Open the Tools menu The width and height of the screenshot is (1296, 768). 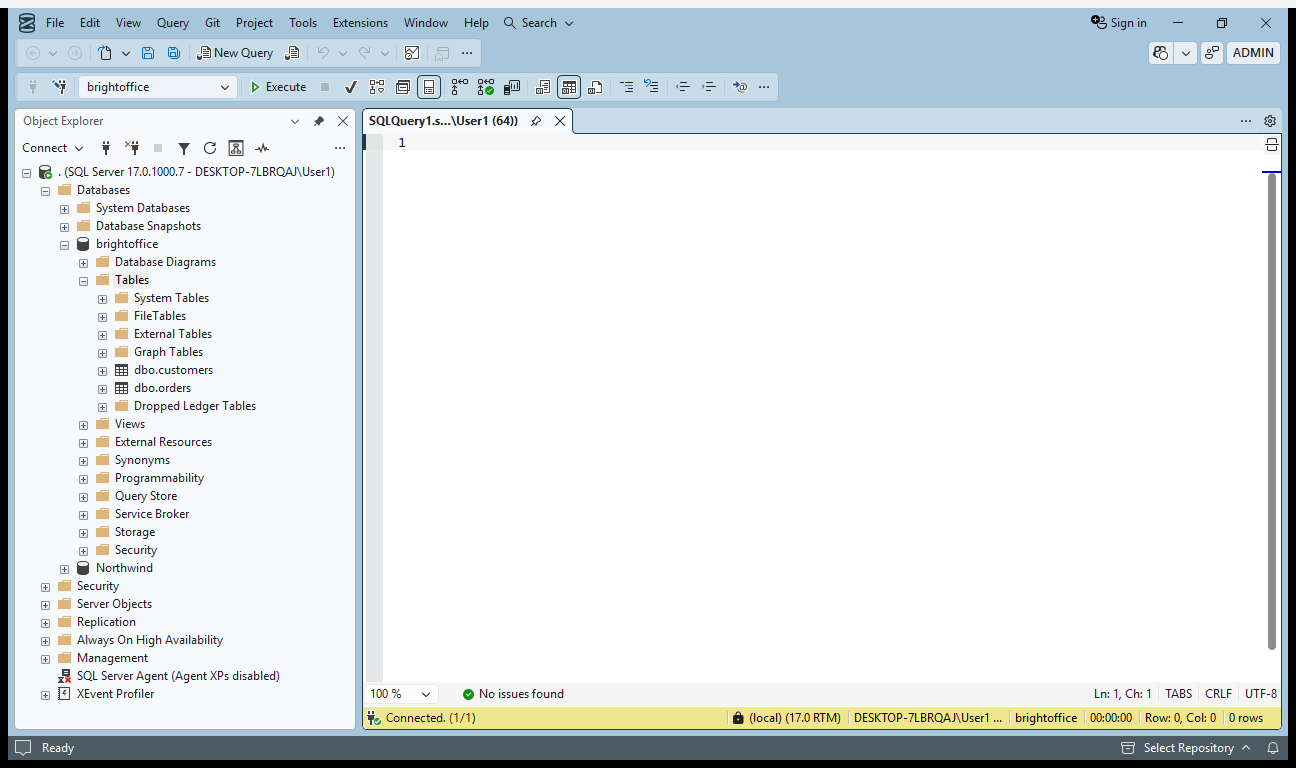click(x=303, y=23)
